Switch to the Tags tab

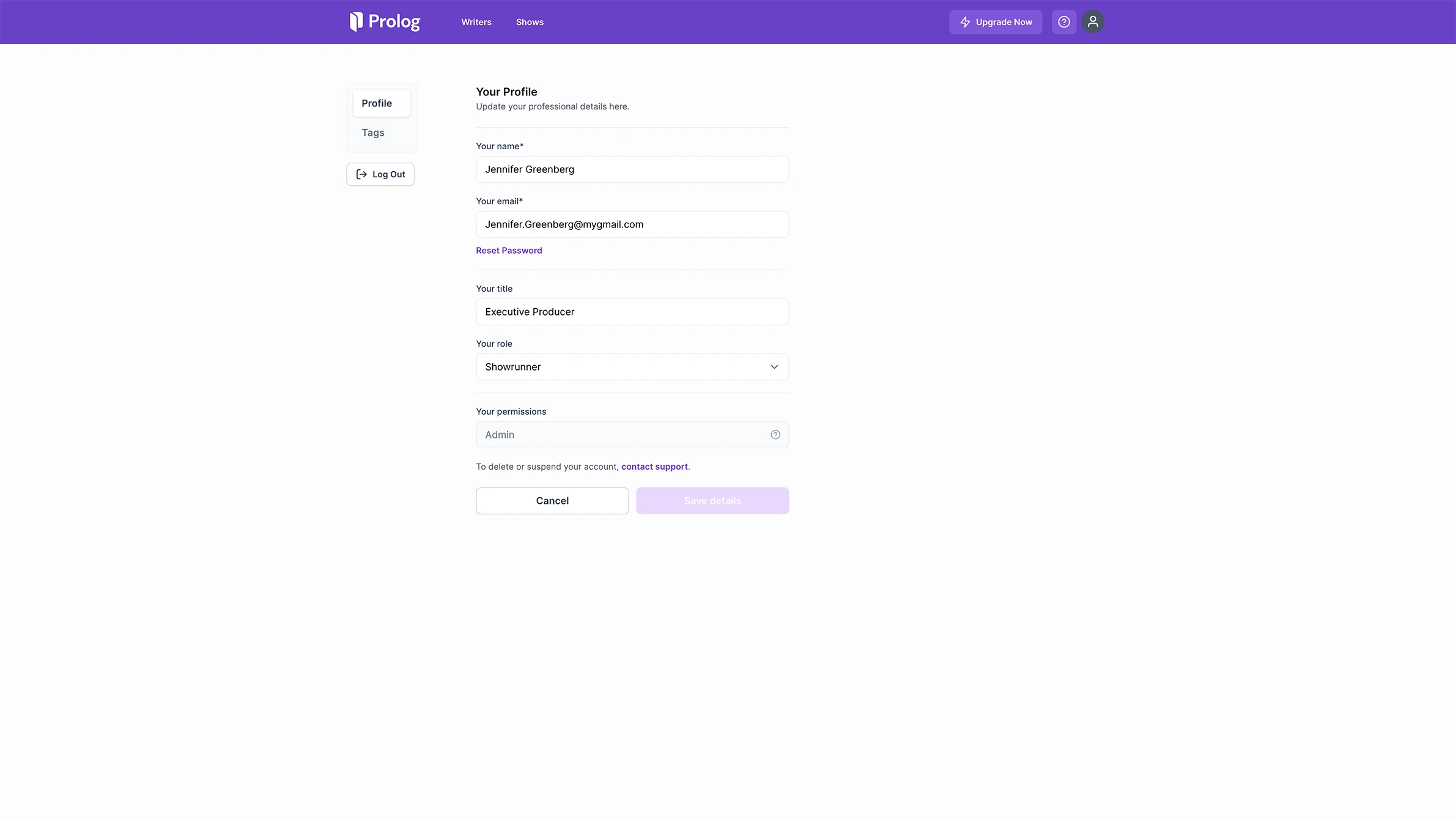point(372,133)
